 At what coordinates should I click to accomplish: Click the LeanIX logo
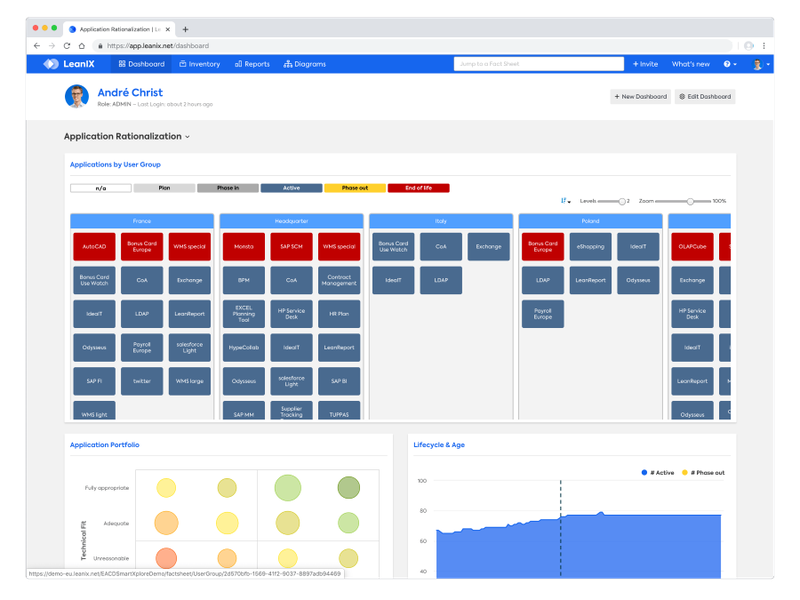[69, 64]
